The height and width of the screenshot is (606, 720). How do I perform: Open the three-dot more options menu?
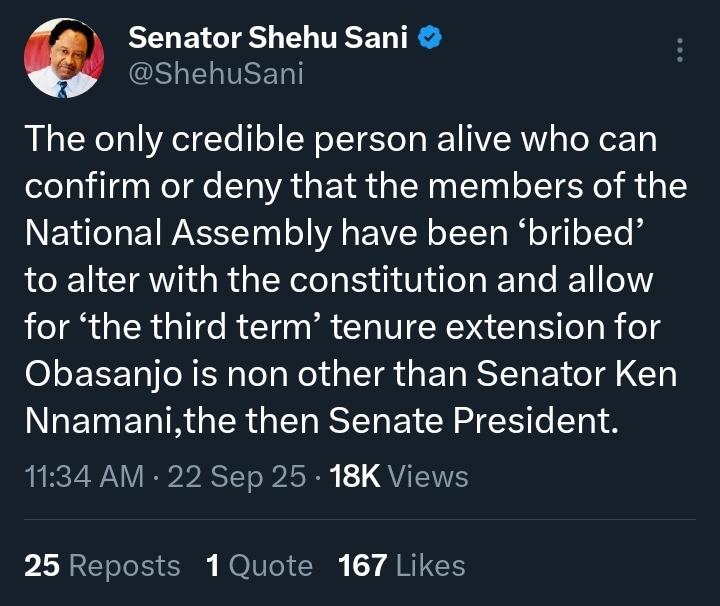[680, 50]
